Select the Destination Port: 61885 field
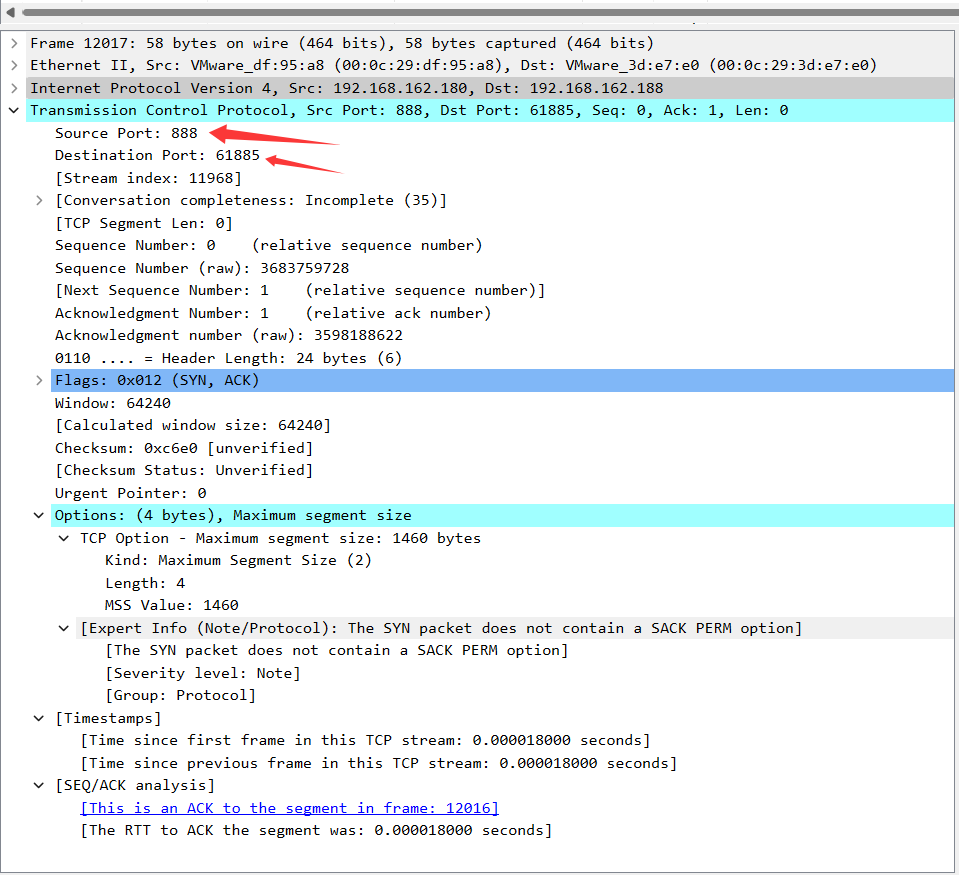The height and width of the screenshot is (875, 959). pyautogui.click(x=157, y=155)
